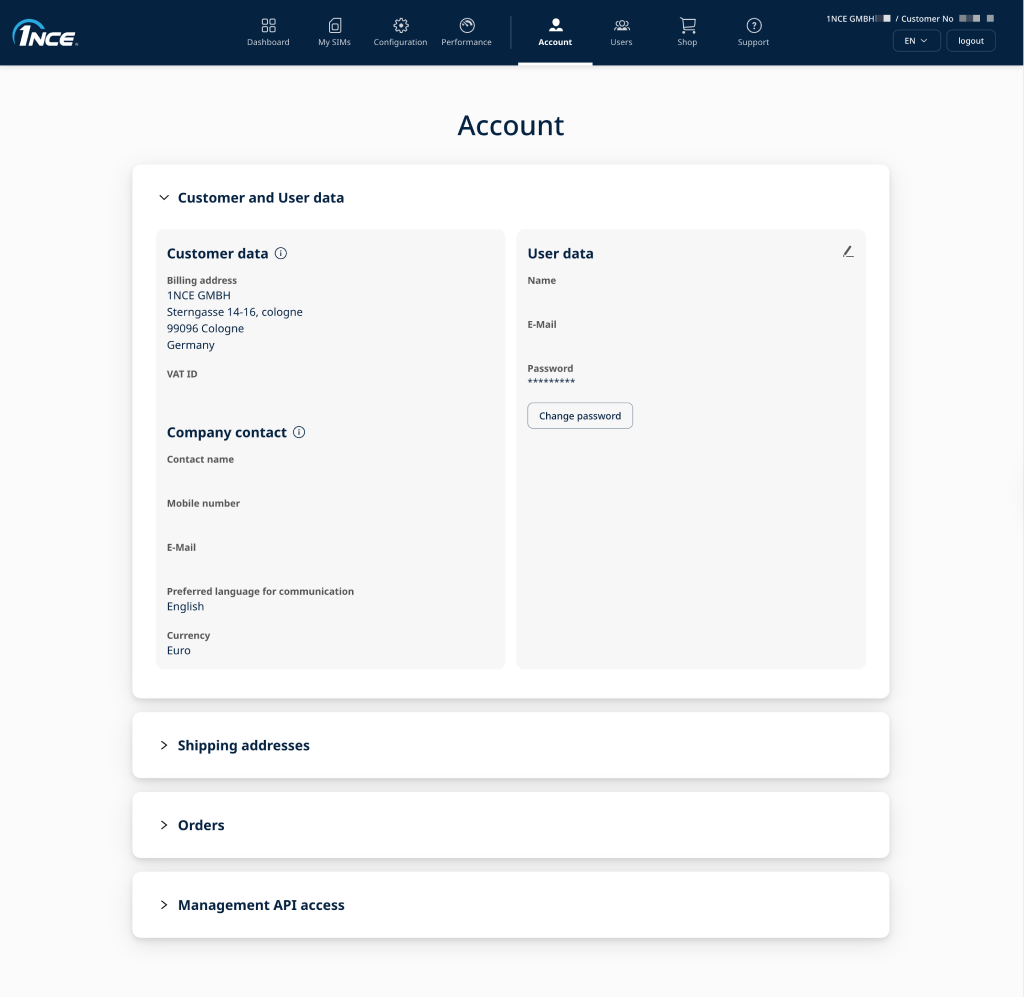
Task: Select the Shop menu label
Action: (687, 42)
